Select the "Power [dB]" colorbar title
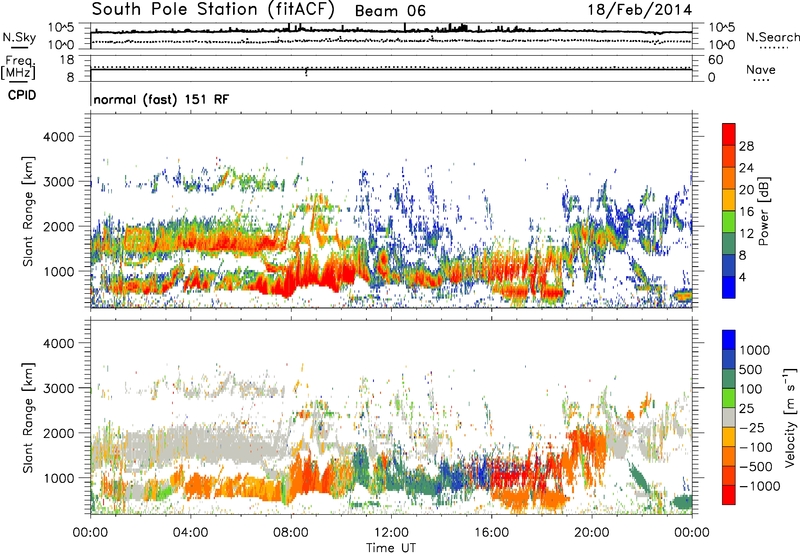The image size is (800, 554). [x=763, y=211]
